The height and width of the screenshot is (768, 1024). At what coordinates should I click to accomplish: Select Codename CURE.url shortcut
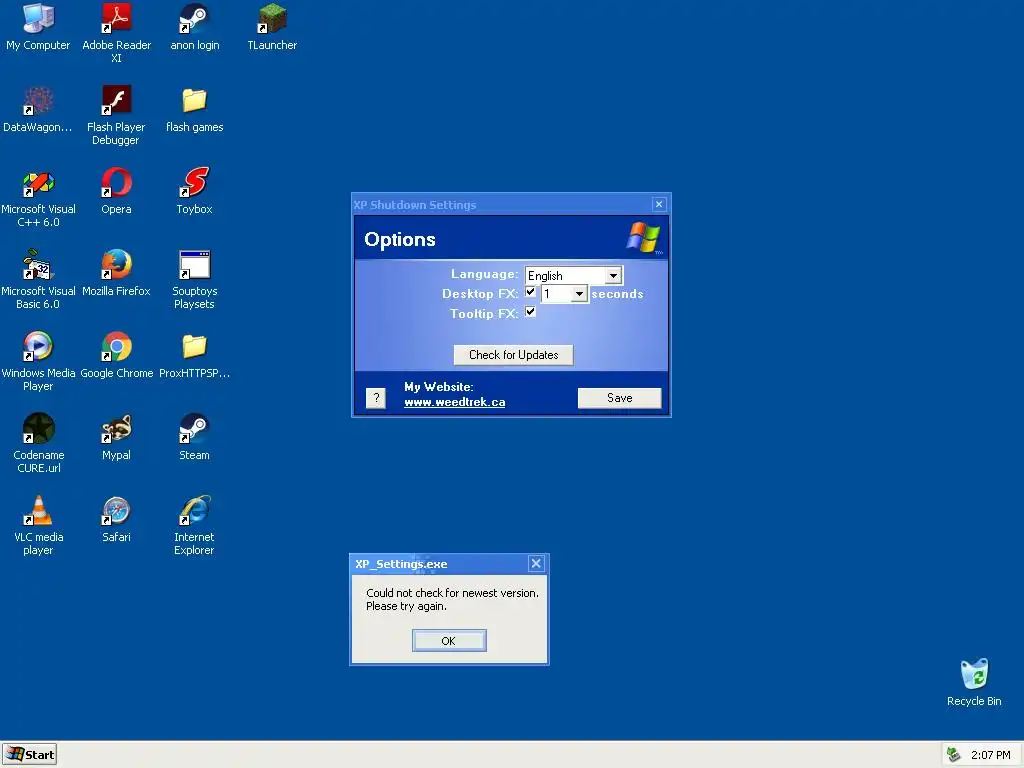coord(38,443)
